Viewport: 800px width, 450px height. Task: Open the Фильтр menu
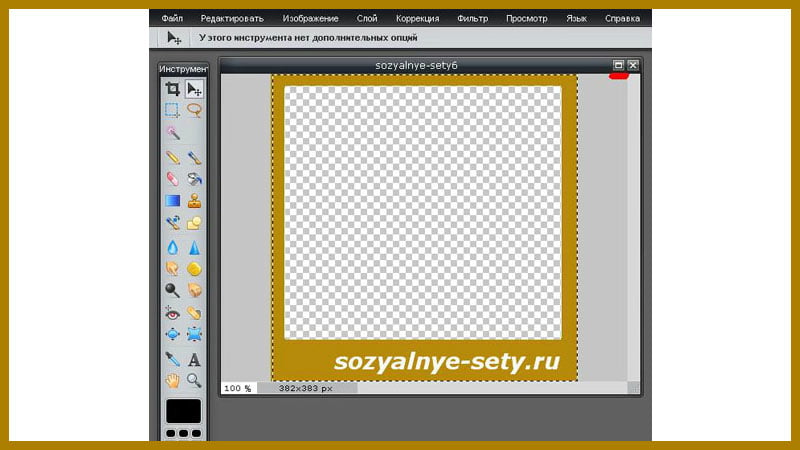pyautogui.click(x=472, y=18)
